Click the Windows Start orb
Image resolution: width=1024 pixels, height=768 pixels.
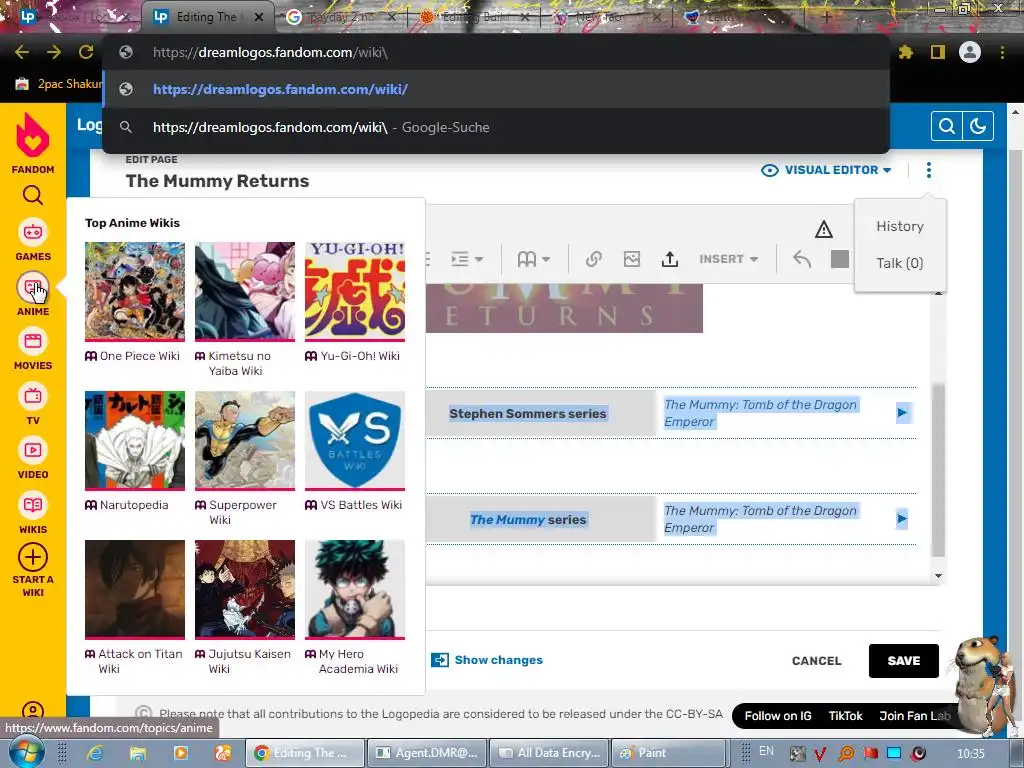(x=25, y=752)
